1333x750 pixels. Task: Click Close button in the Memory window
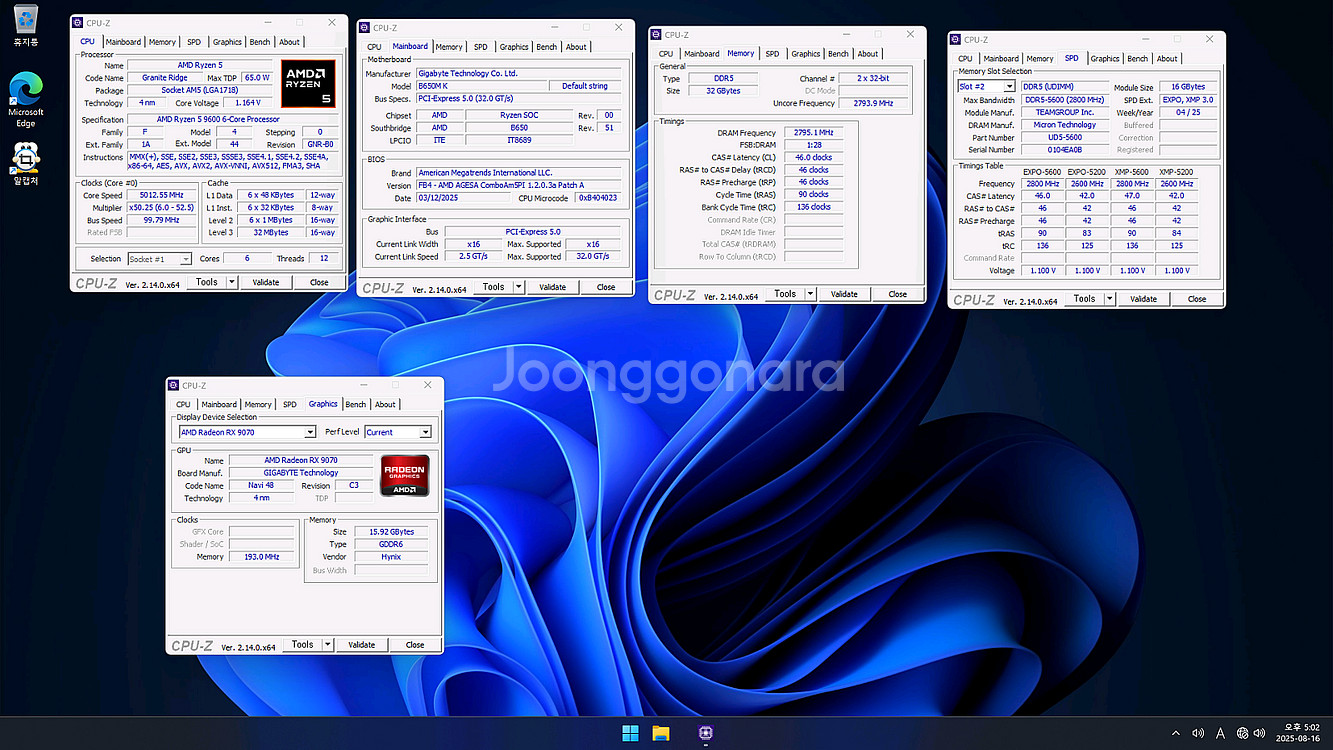(x=897, y=294)
